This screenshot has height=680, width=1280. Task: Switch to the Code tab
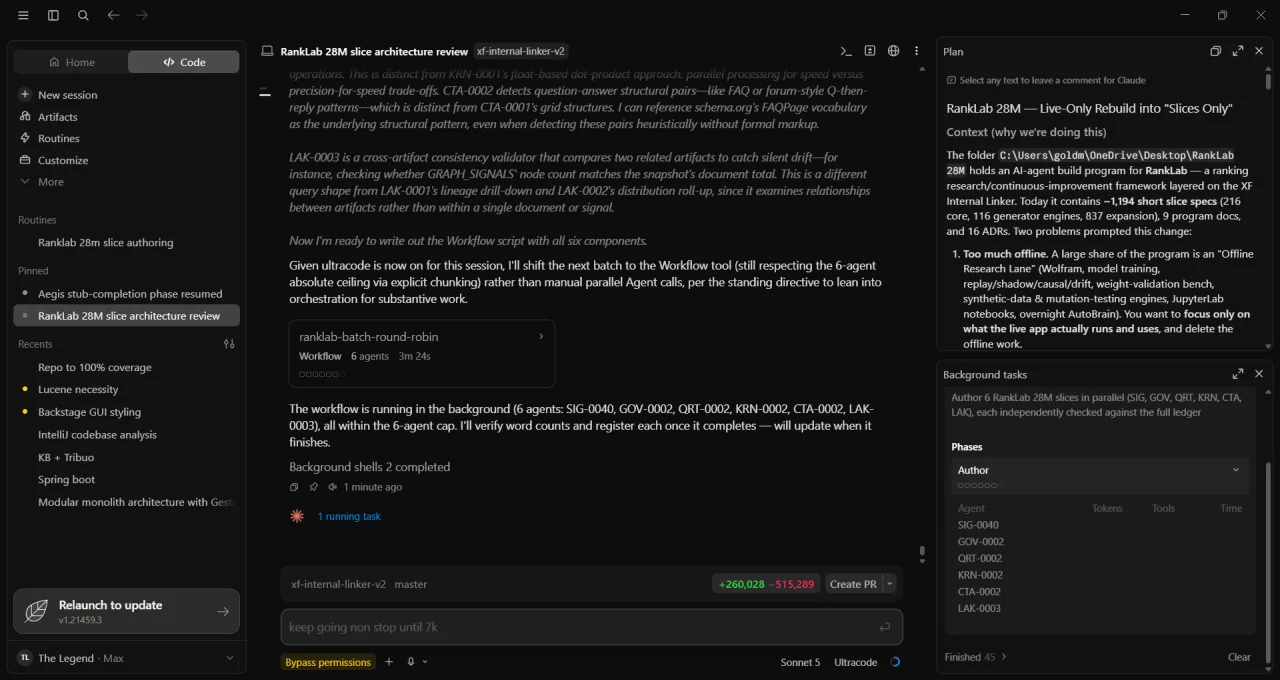[184, 62]
